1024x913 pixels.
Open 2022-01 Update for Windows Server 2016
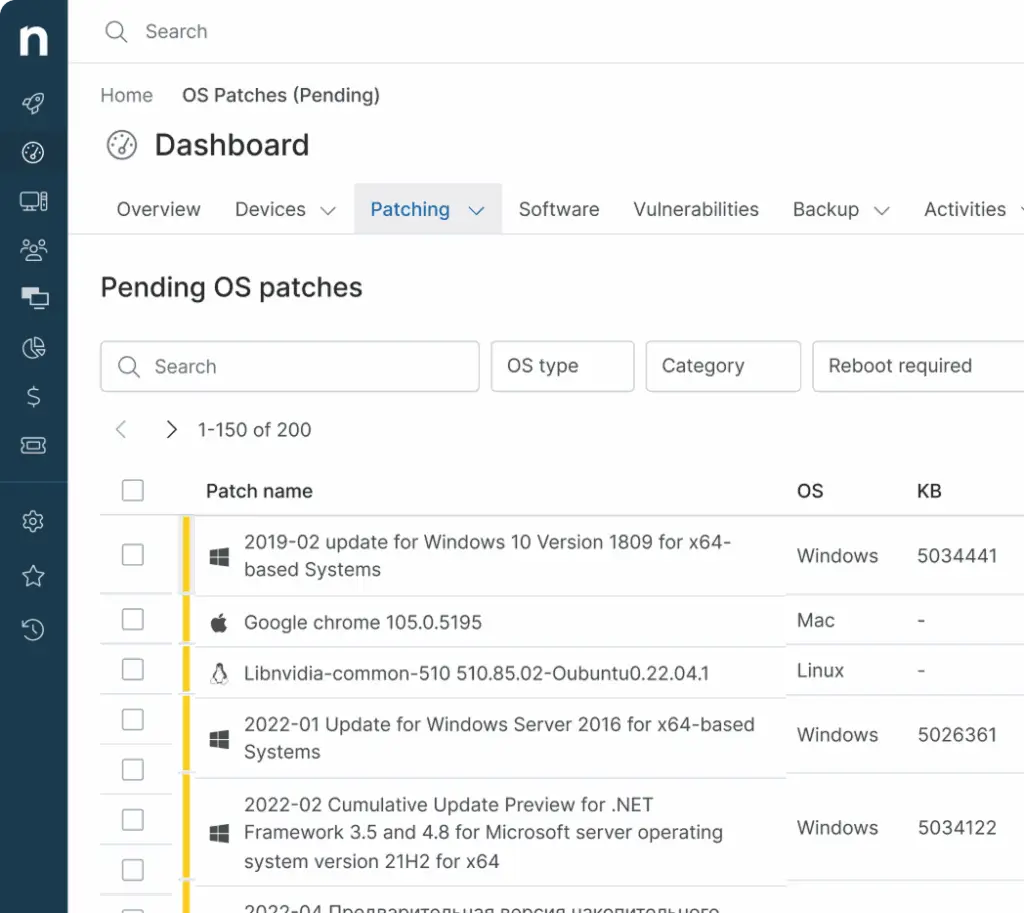coord(500,738)
